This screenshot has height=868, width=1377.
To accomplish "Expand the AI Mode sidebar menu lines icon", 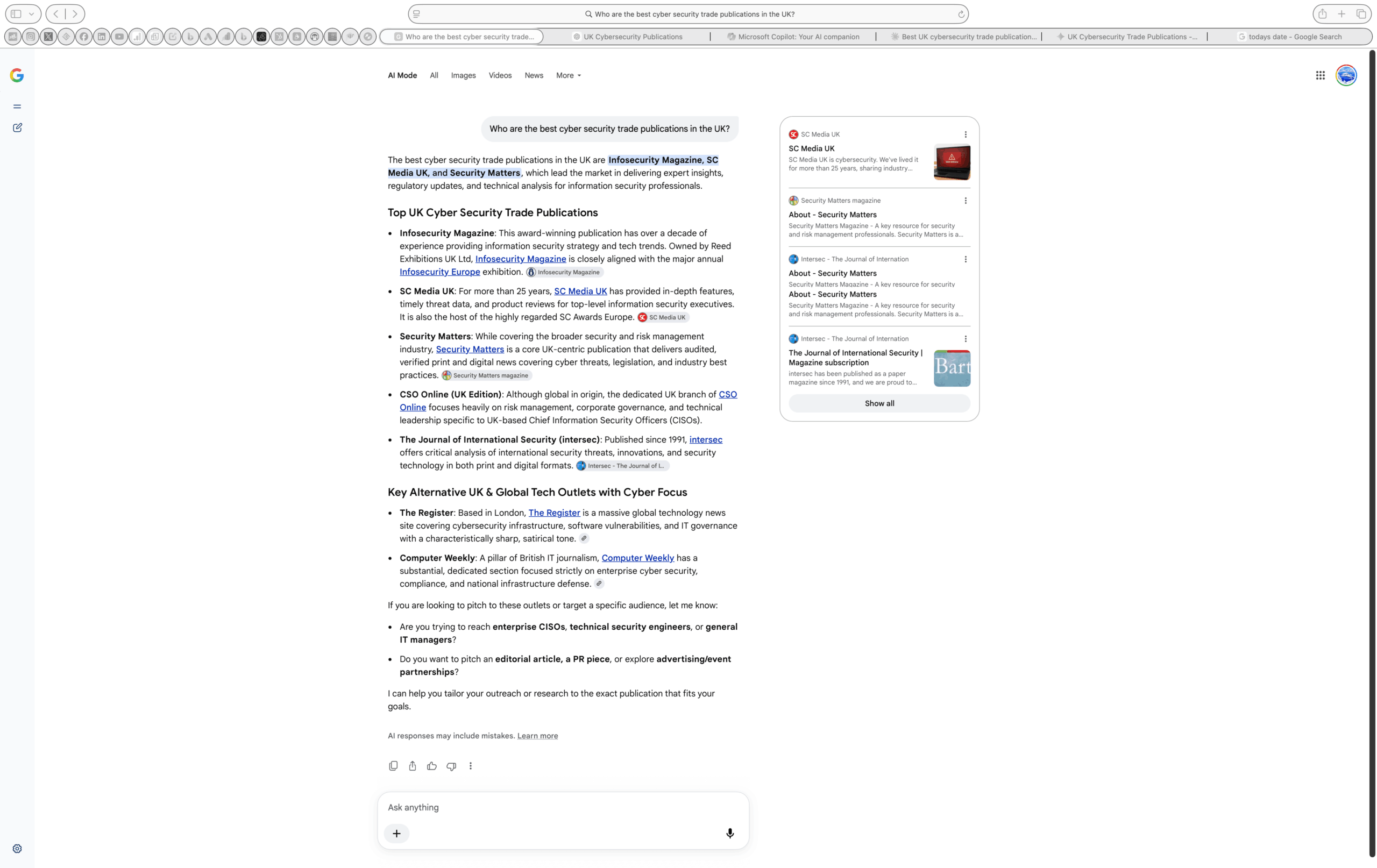I will (17, 106).
